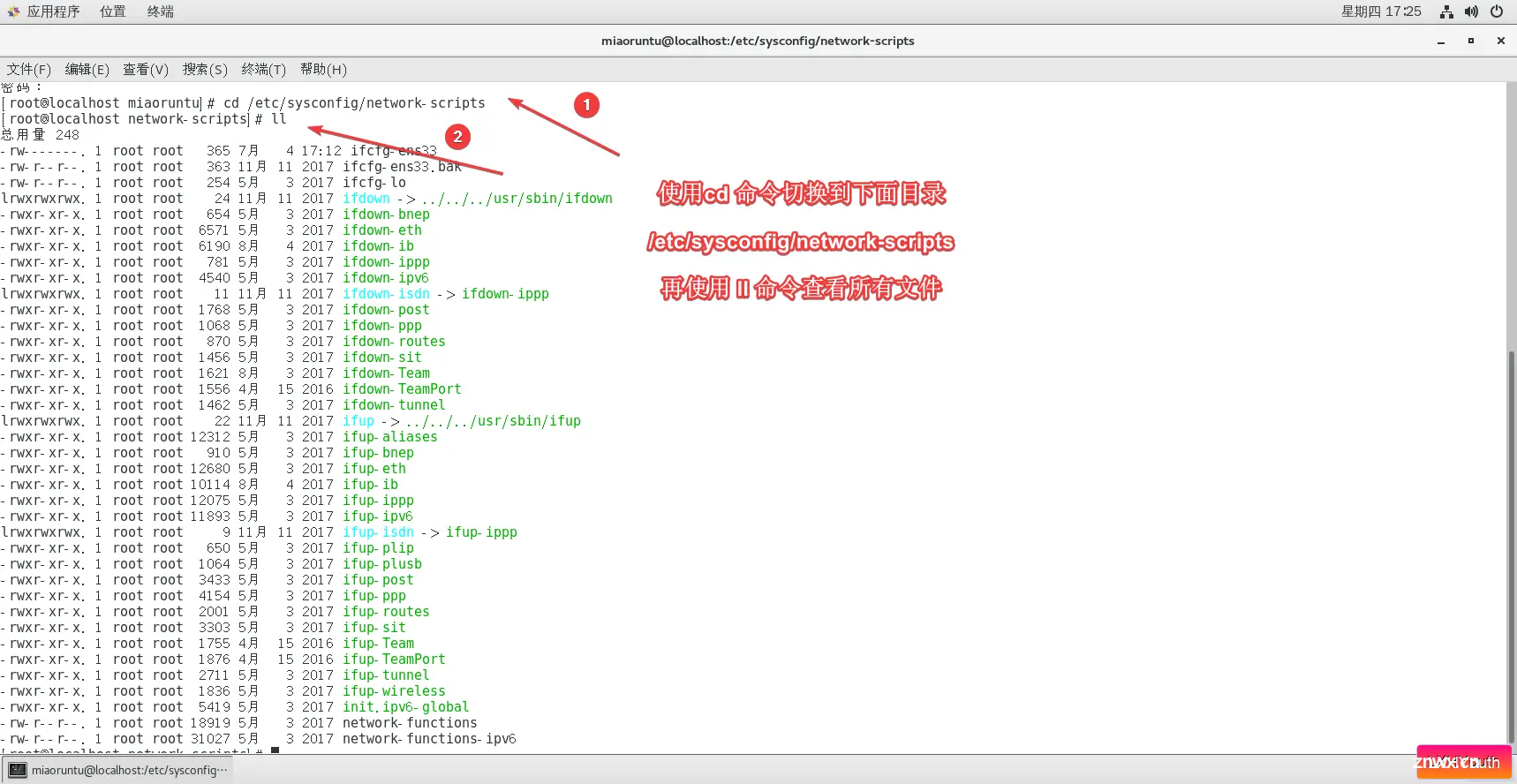Image resolution: width=1517 pixels, height=784 pixels.
Task: Click the filename ifup-ib
Action: click(x=370, y=485)
